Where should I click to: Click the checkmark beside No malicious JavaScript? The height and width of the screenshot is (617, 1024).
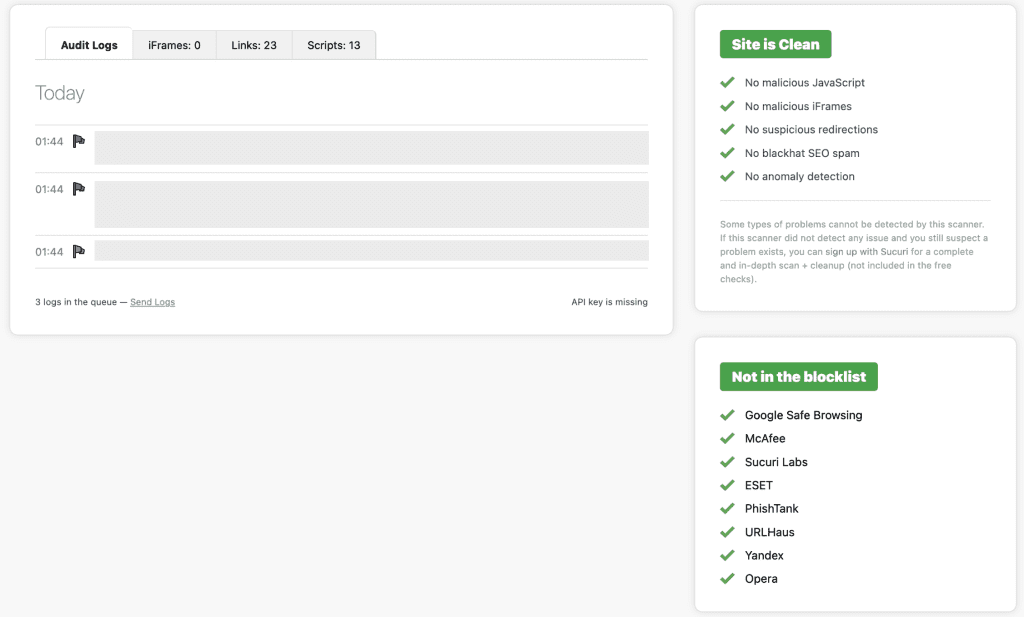(727, 83)
